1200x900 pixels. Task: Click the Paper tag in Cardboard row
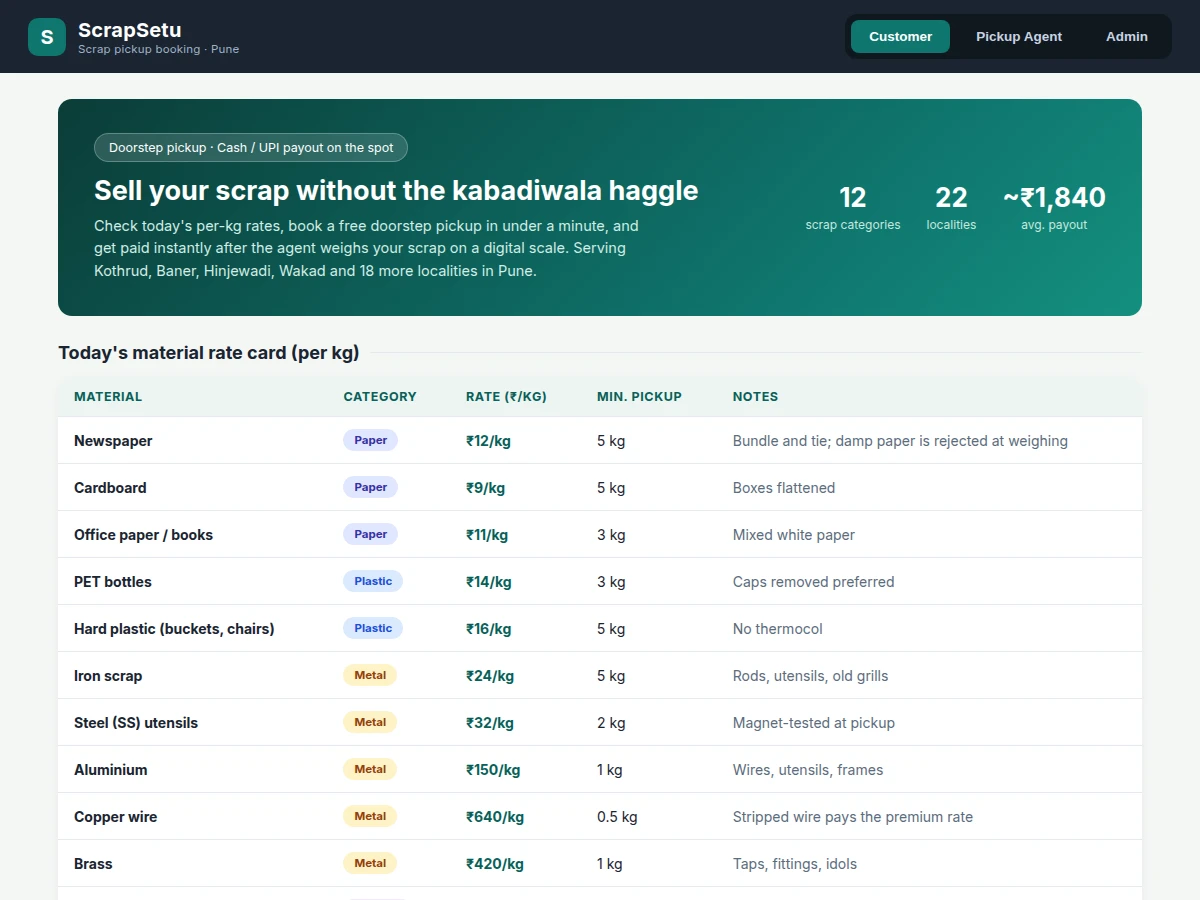click(x=370, y=487)
